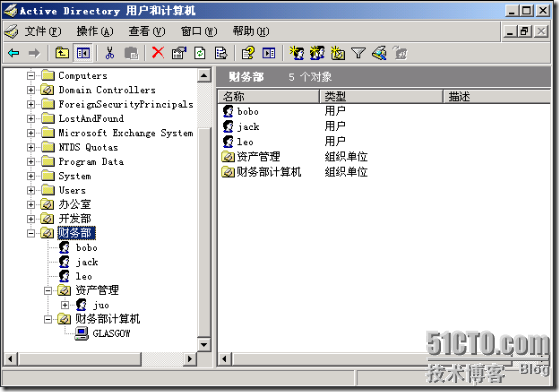Select juo user in tree
The image size is (559, 392).
tap(101, 305)
